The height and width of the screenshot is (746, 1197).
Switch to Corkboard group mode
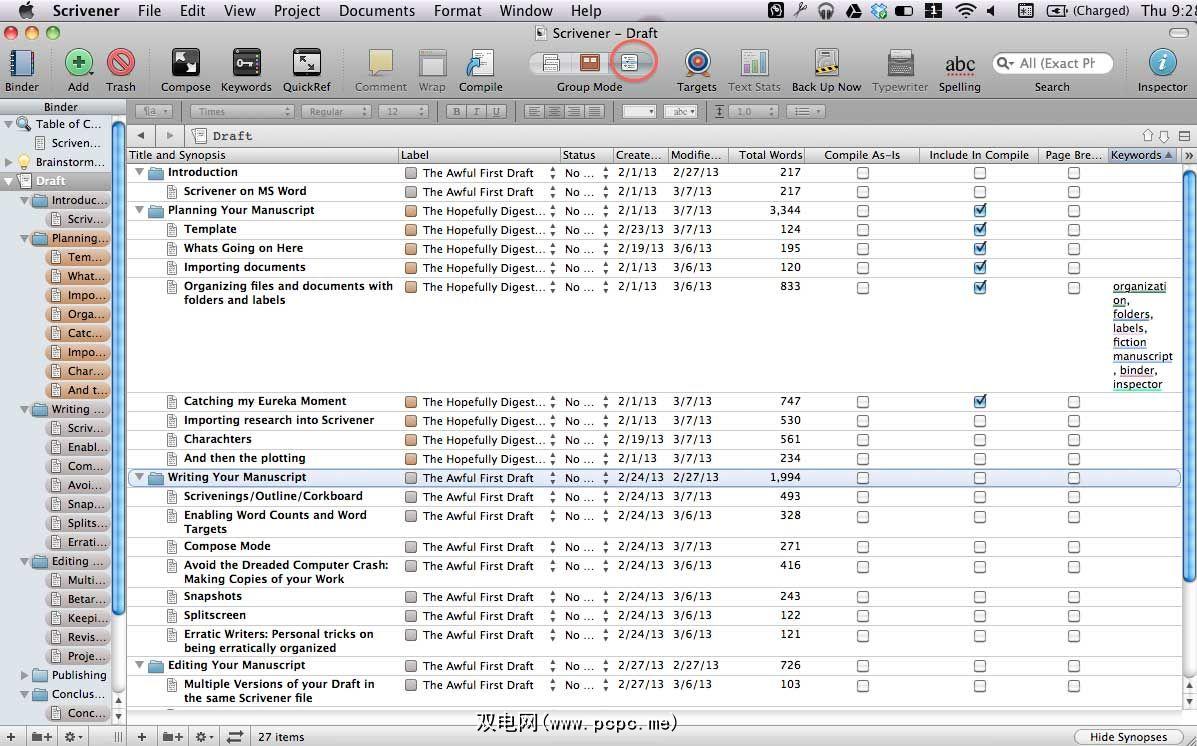pyautogui.click(x=590, y=63)
